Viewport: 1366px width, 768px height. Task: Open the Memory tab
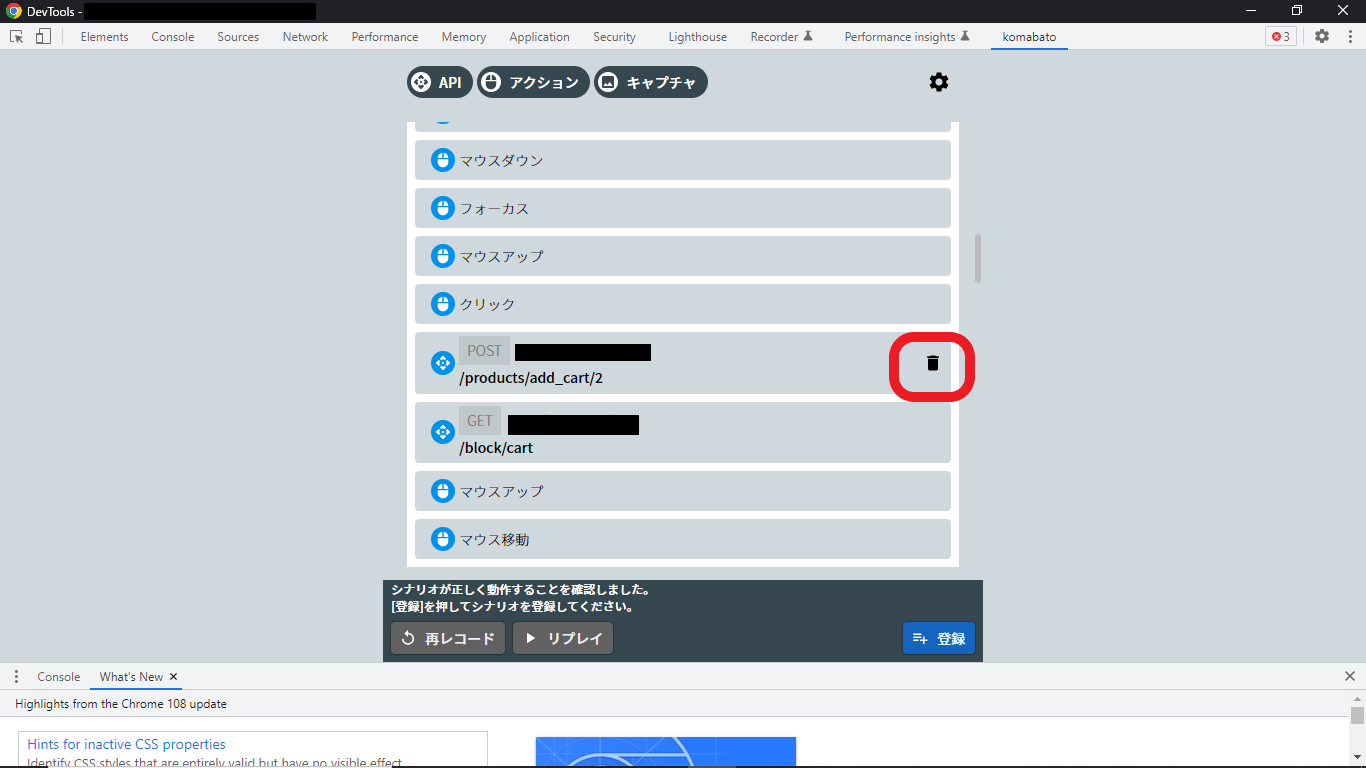pyautogui.click(x=464, y=36)
